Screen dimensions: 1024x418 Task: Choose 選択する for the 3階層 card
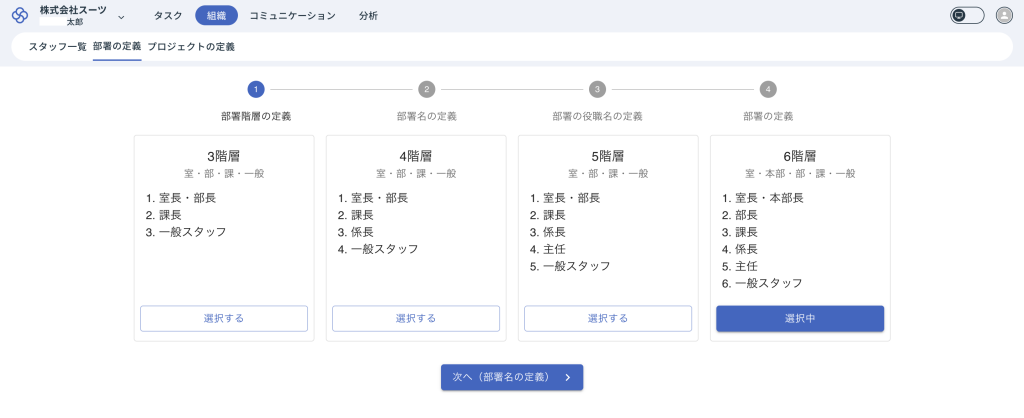(224, 318)
